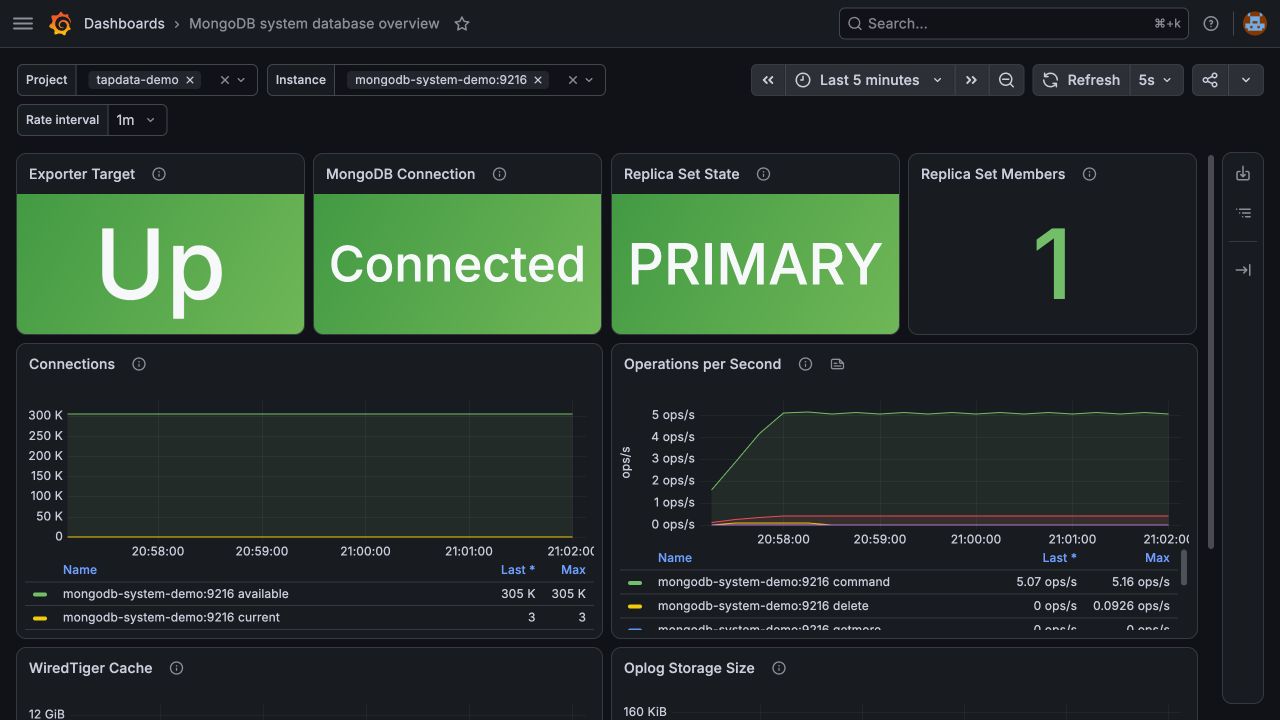
Task: Show info for WiredTiger Cache panel
Action: 176,668
